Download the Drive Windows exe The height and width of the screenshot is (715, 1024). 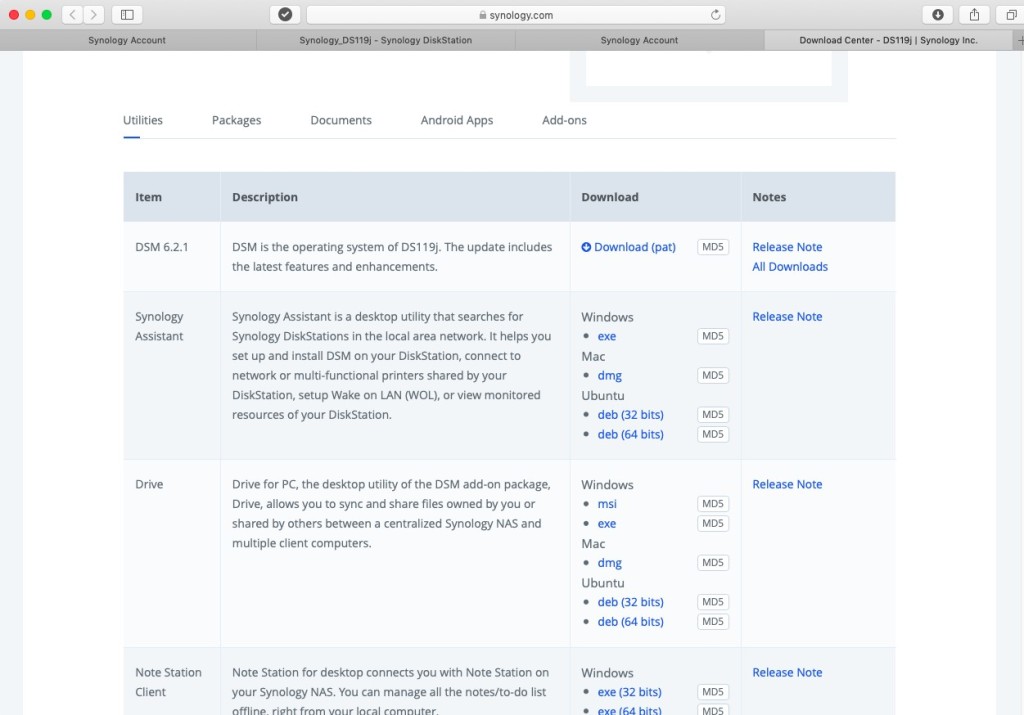tap(607, 524)
